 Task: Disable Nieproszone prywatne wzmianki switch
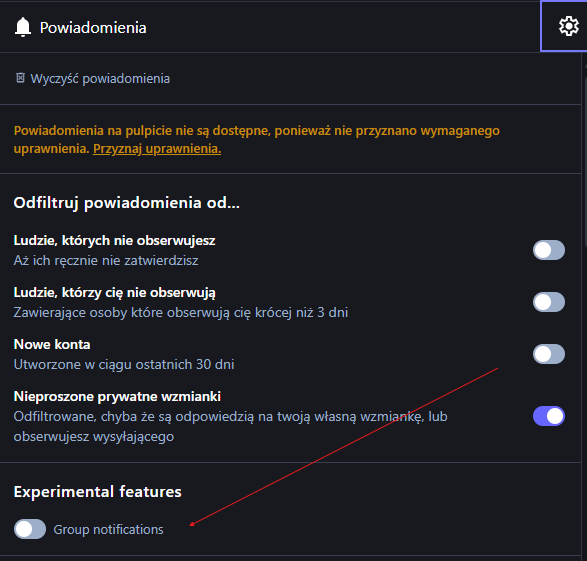pyautogui.click(x=549, y=416)
